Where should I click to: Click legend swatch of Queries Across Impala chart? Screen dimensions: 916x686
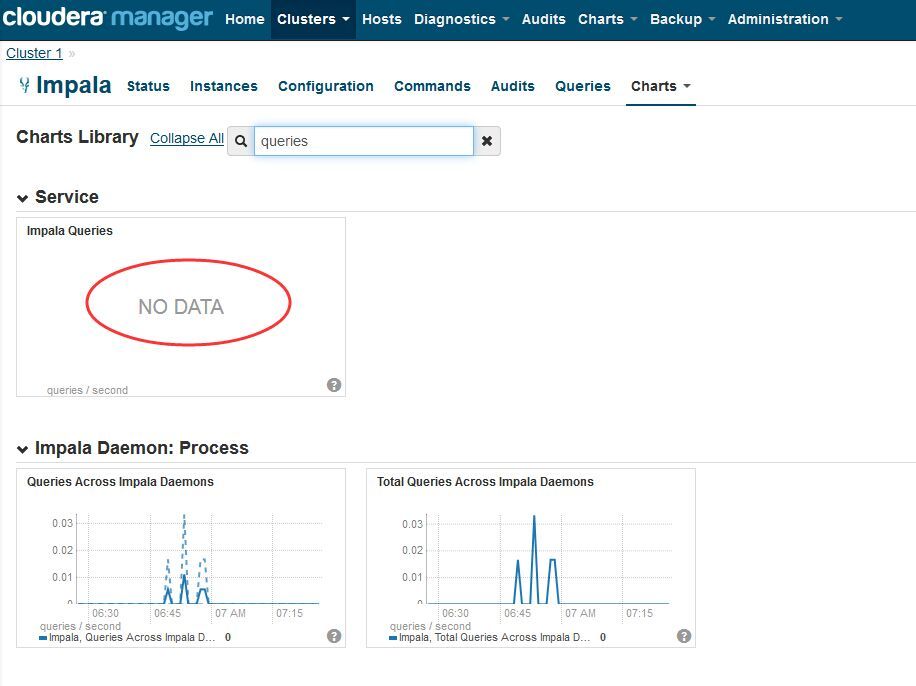tap(43, 638)
